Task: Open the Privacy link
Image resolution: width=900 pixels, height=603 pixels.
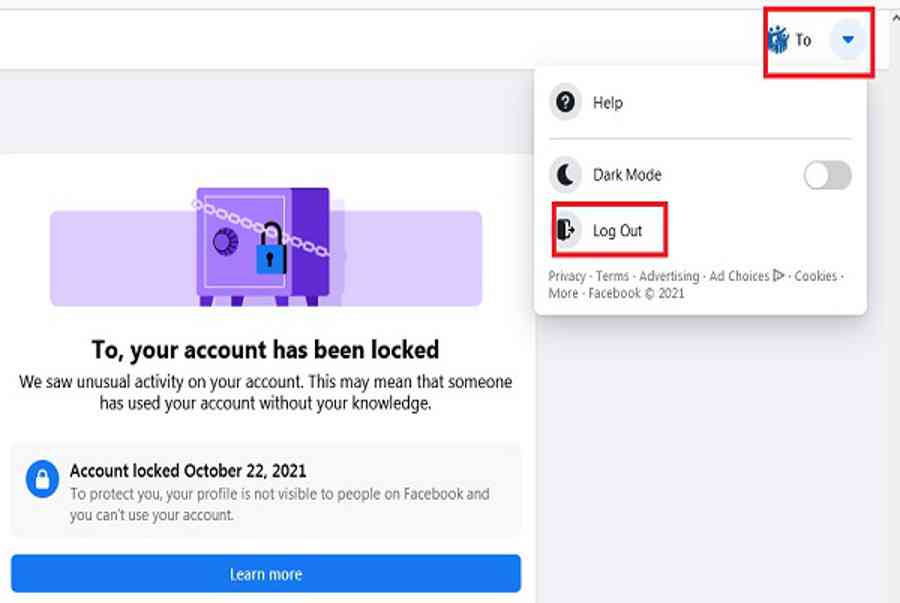Action: 567,276
